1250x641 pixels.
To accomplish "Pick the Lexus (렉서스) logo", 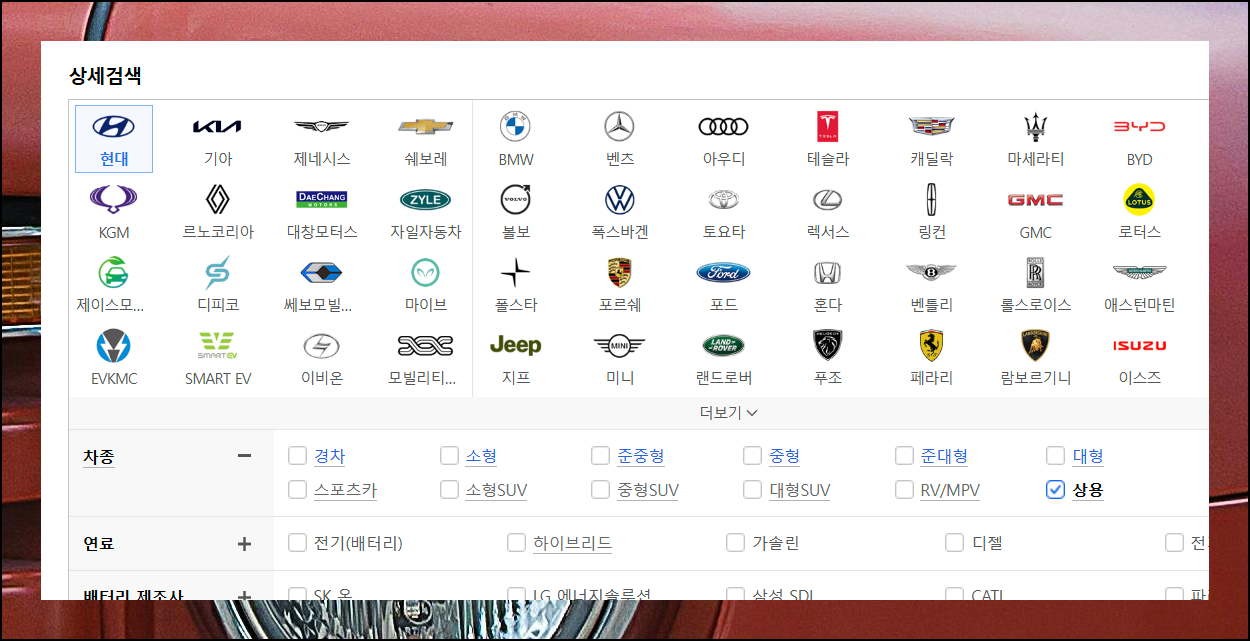I will [827, 199].
